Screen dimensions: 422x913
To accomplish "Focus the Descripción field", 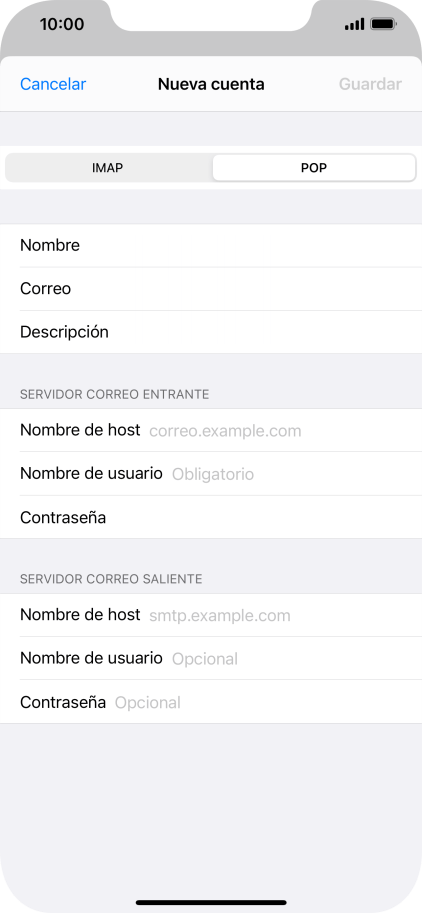I will [x=211, y=332].
